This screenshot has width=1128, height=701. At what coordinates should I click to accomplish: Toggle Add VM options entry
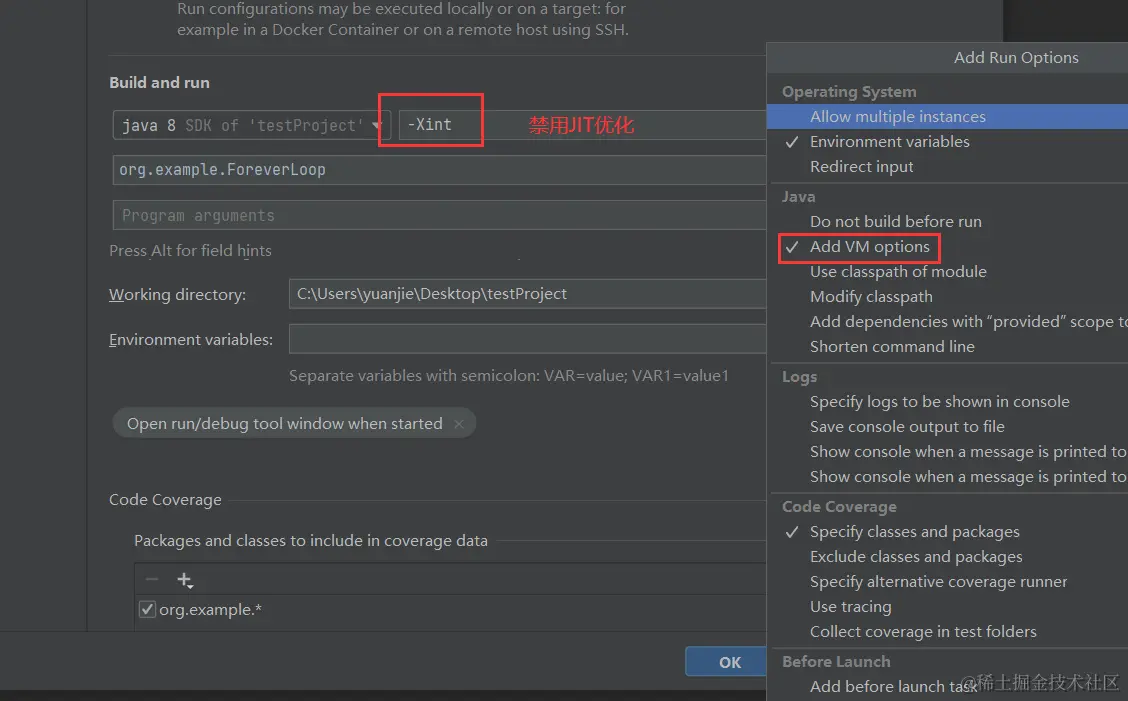click(947, 247)
